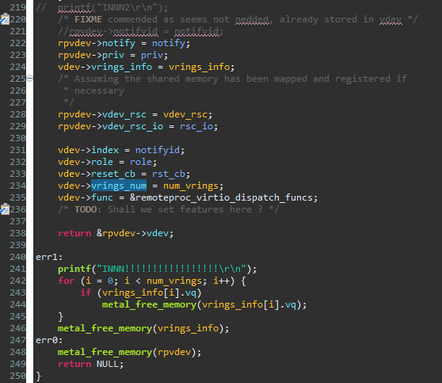442x383 pixels.
Task: Click the TODO task marker on line 236
Action: click(5, 209)
